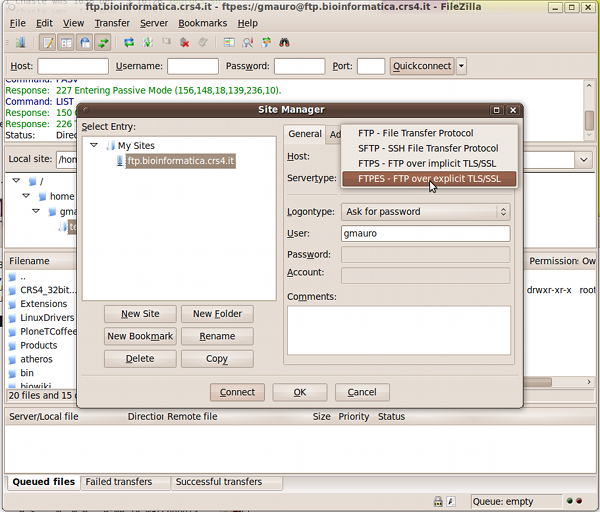Click the New Site button

140,314
